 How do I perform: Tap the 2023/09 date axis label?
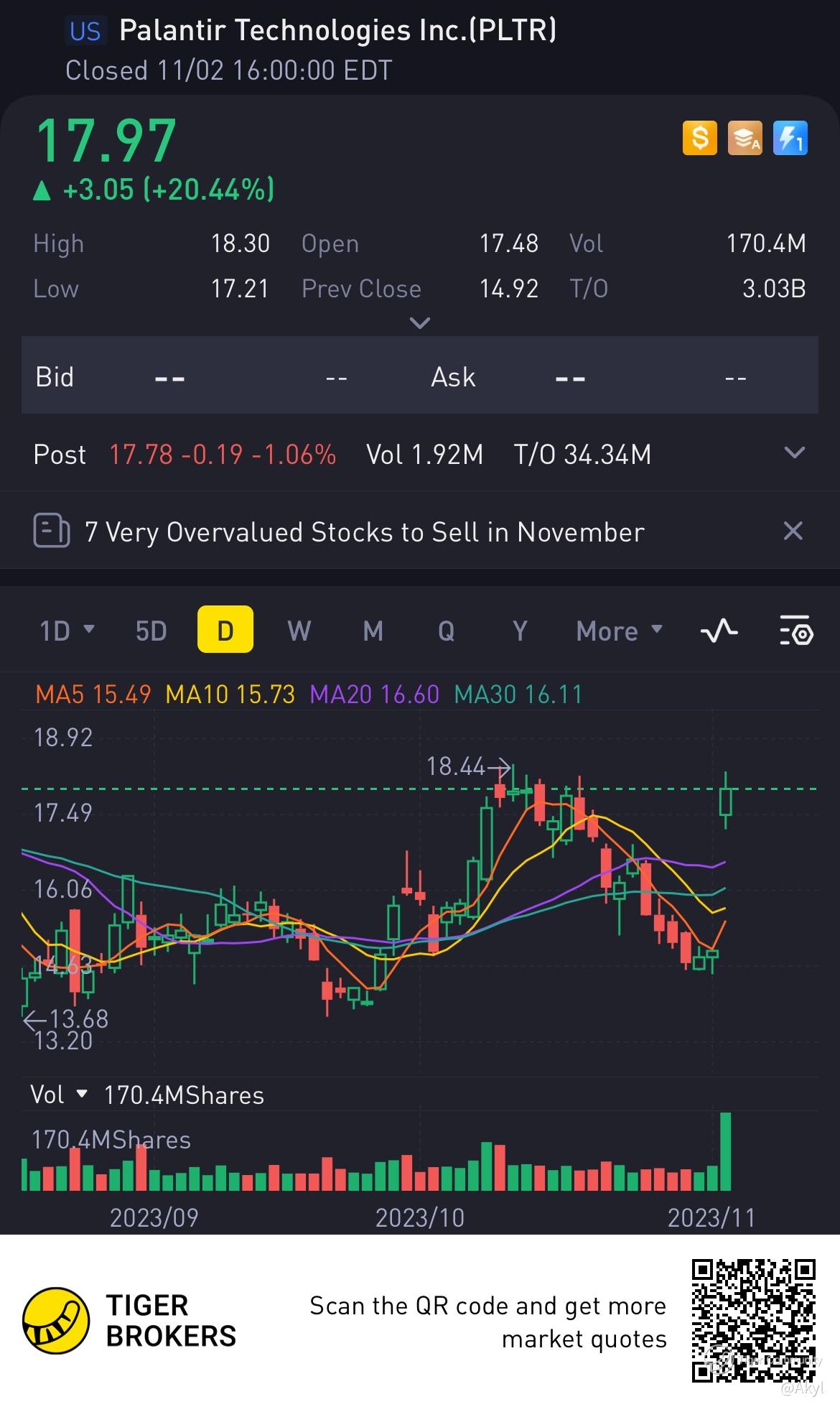(x=154, y=1217)
